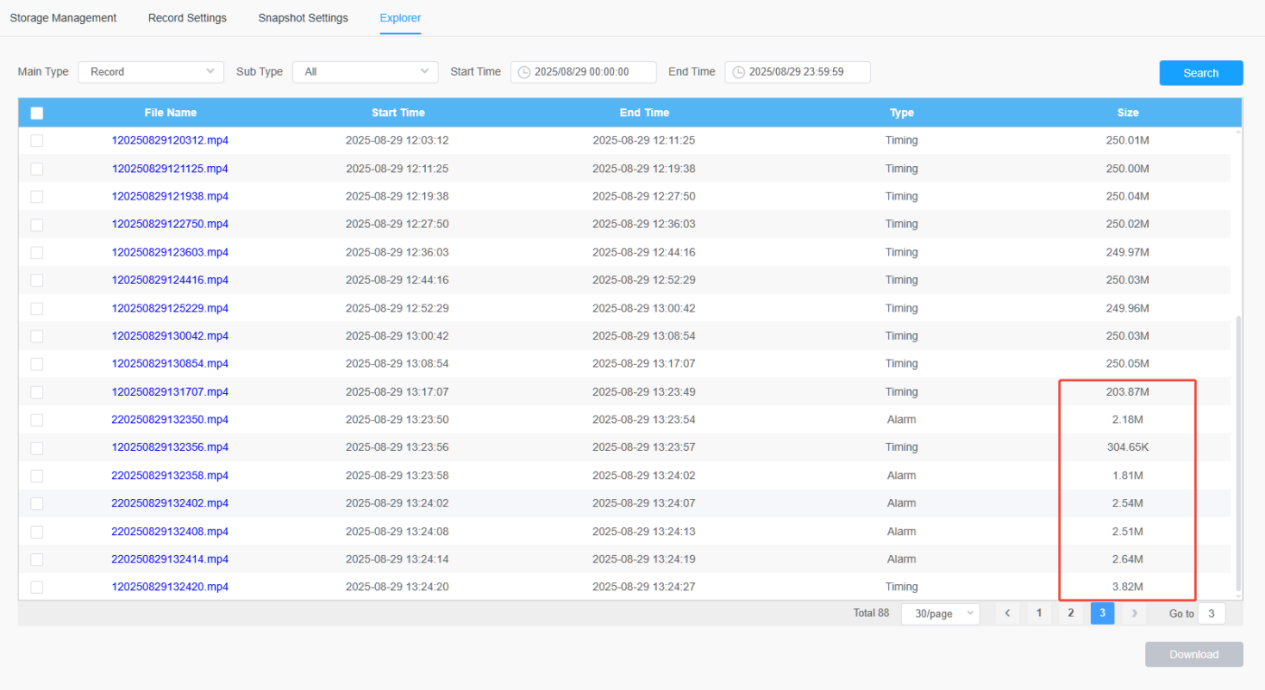Mark the checkbox for 120250829132420.mp4
1265x690 pixels.
[x=37, y=587]
